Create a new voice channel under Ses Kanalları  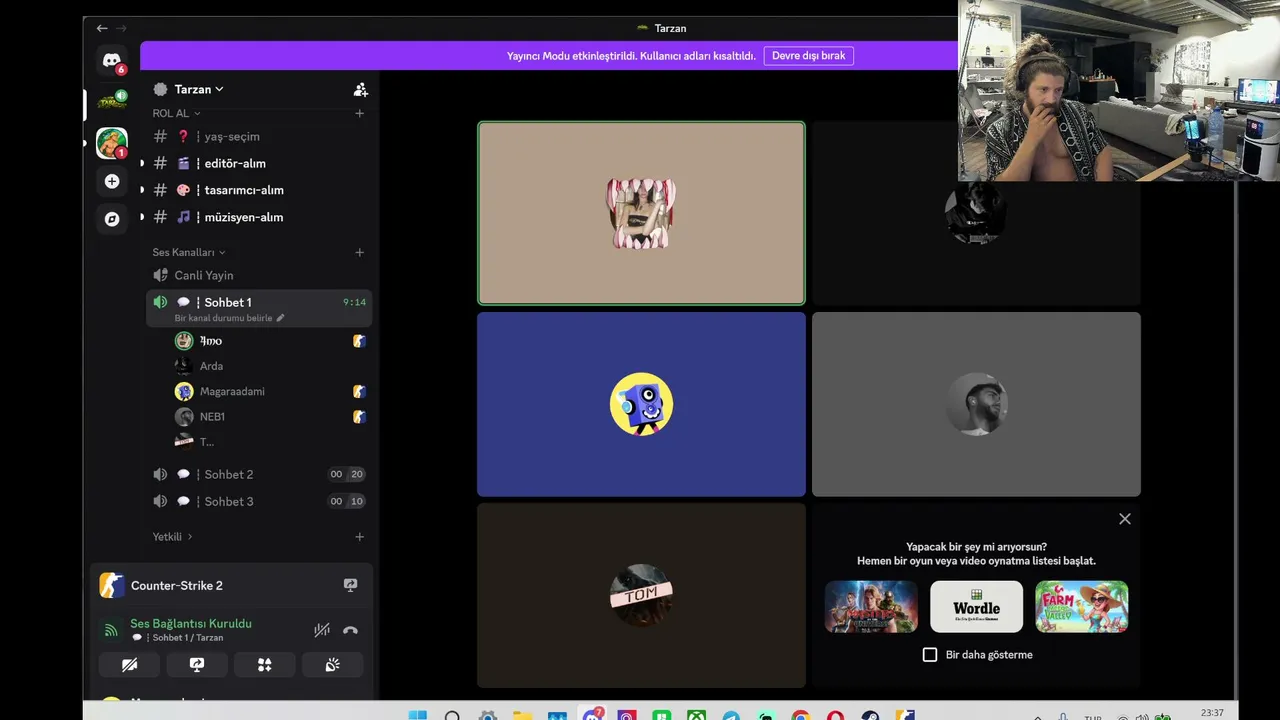(x=360, y=252)
